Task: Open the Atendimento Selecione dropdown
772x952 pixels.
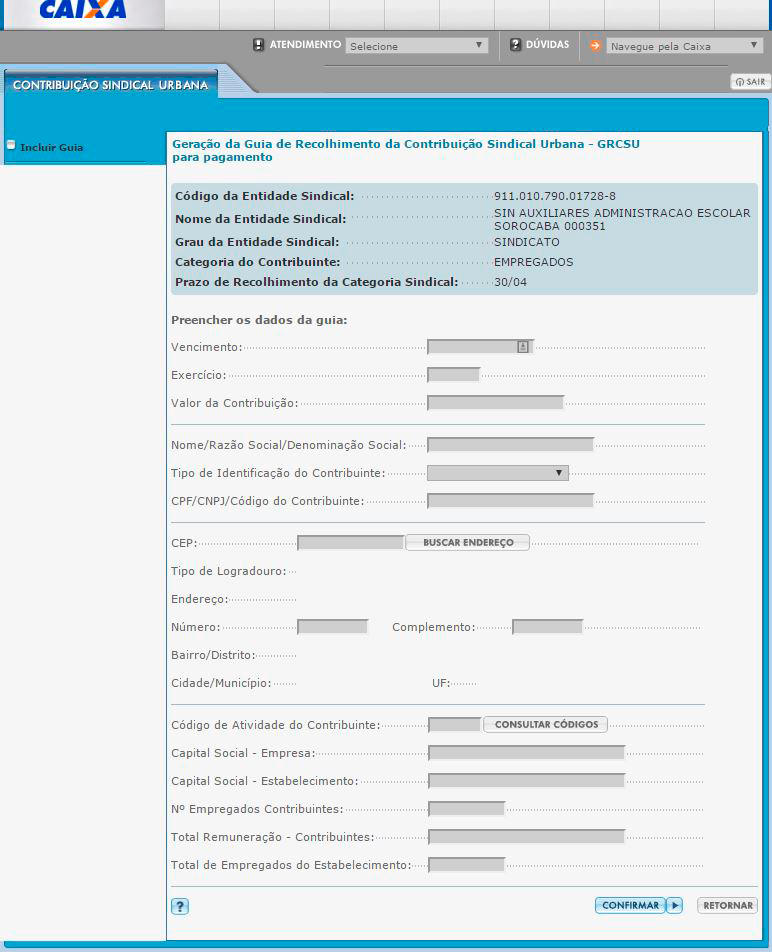Action: pyautogui.click(x=417, y=46)
